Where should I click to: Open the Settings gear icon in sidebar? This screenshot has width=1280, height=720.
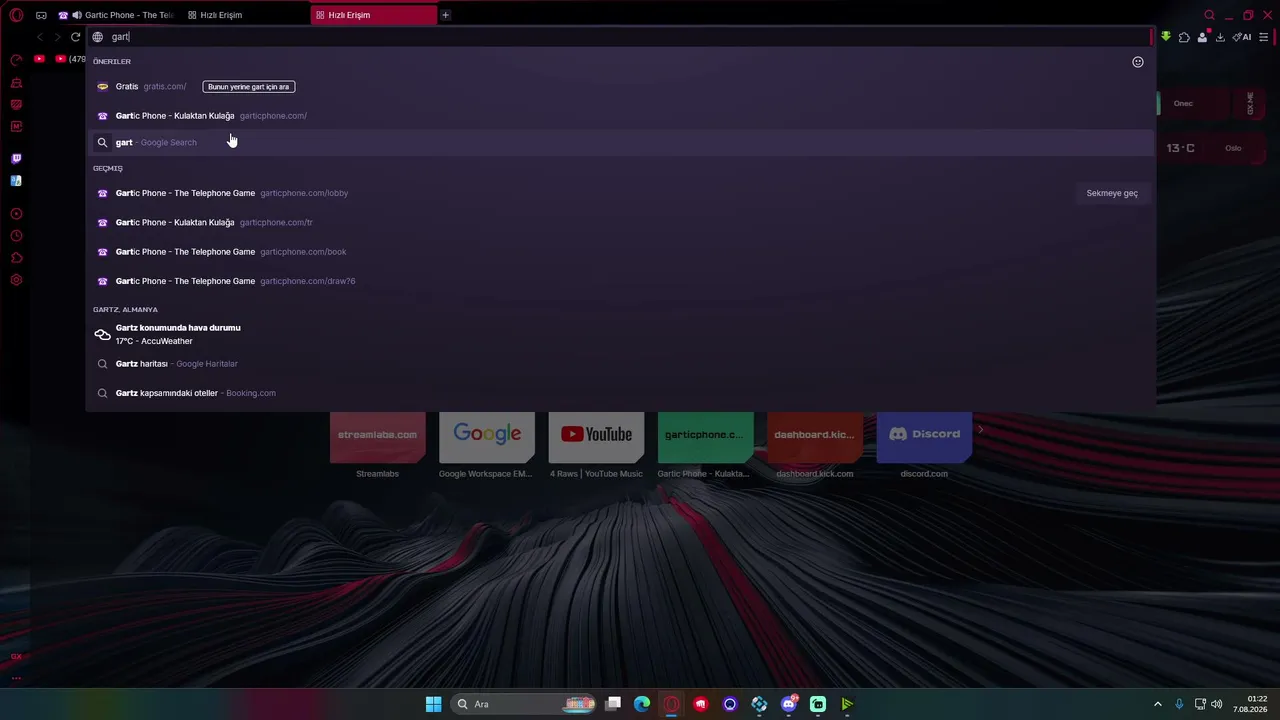[16, 280]
